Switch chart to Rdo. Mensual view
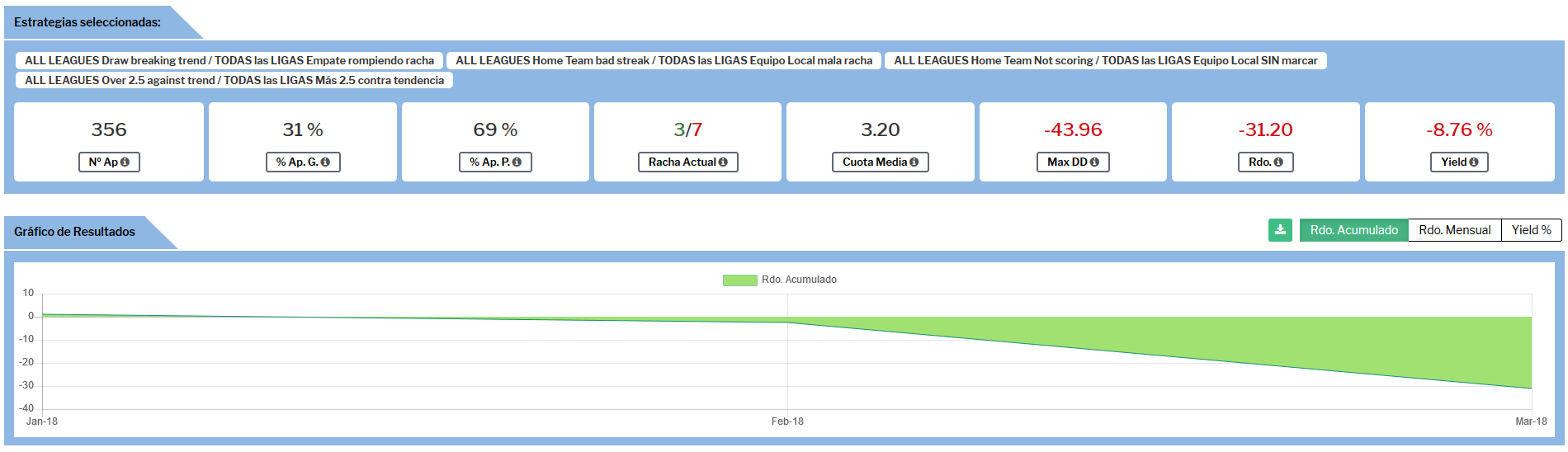Viewport: 1568px width, 452px height. click(1454, 230)
